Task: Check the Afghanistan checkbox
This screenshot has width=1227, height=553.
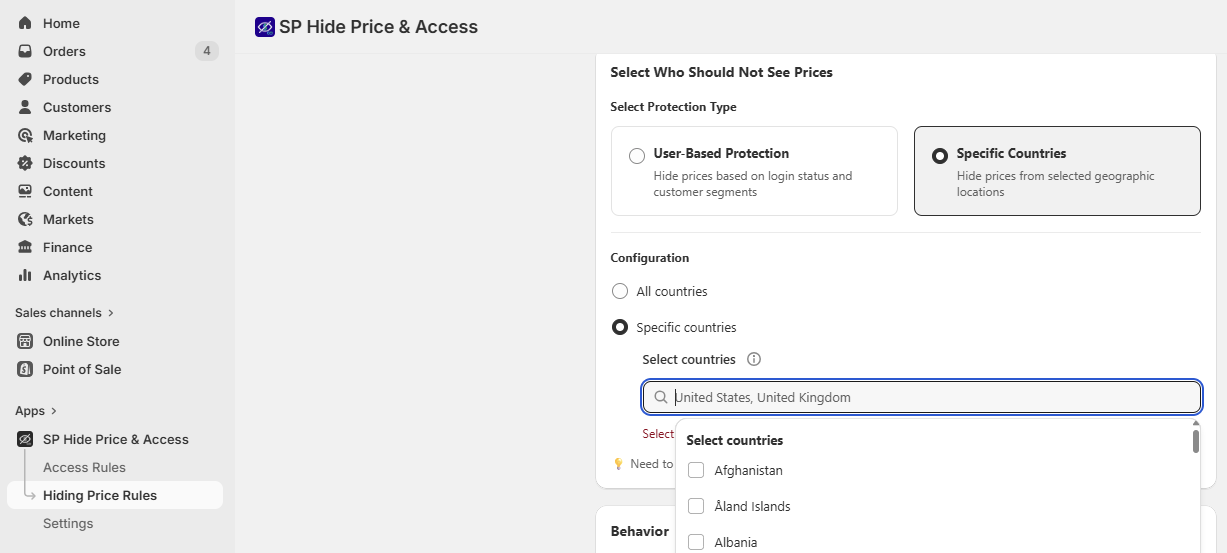Action: (696, 470)
